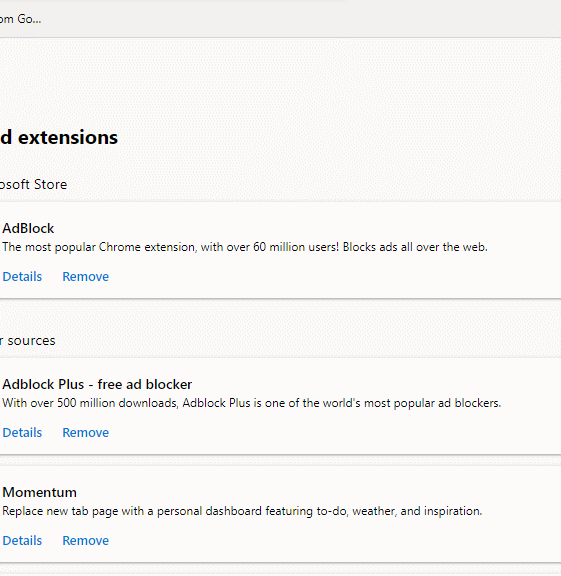Open Details for the AdBlock extension

click(22, 277)
